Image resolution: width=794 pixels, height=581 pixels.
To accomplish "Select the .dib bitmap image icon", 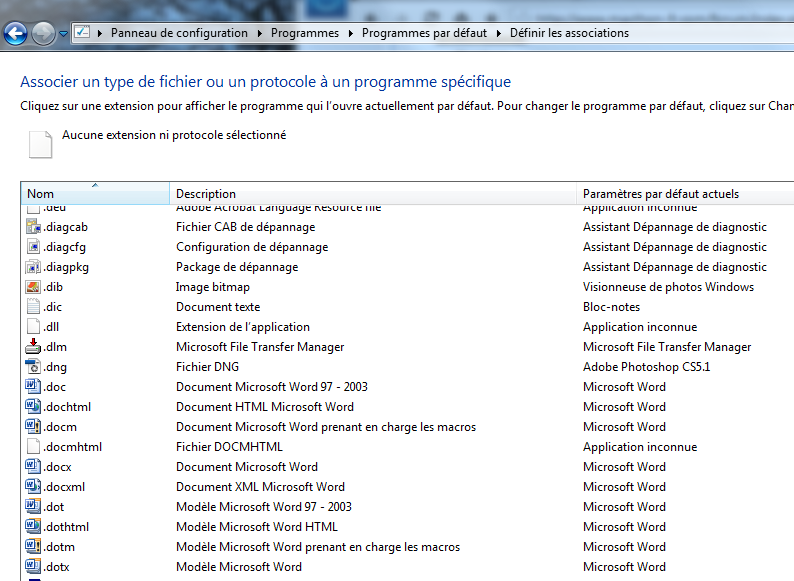I will [33, 287].
